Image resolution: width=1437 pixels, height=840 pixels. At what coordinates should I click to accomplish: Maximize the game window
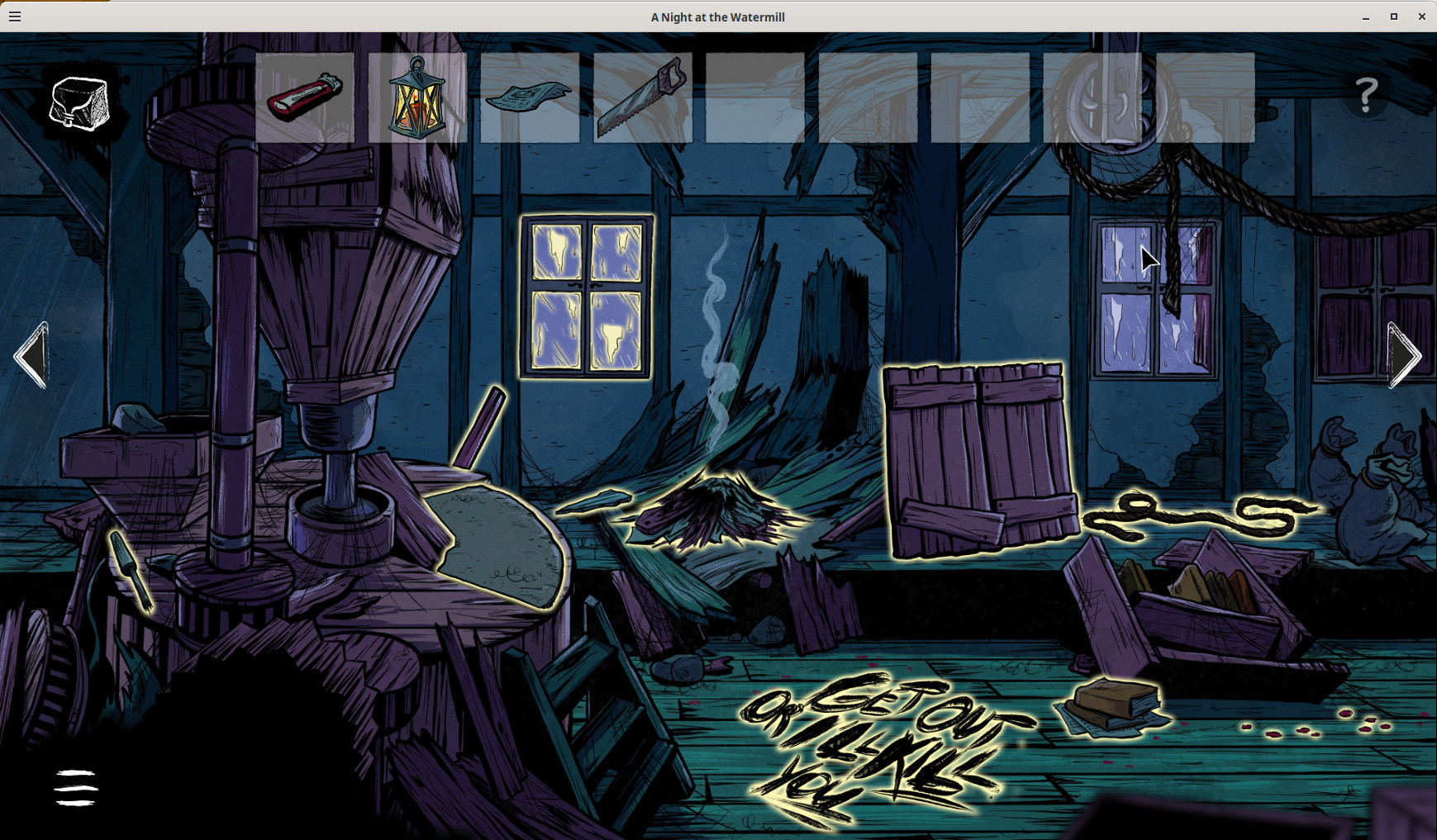coord(1393,17)
